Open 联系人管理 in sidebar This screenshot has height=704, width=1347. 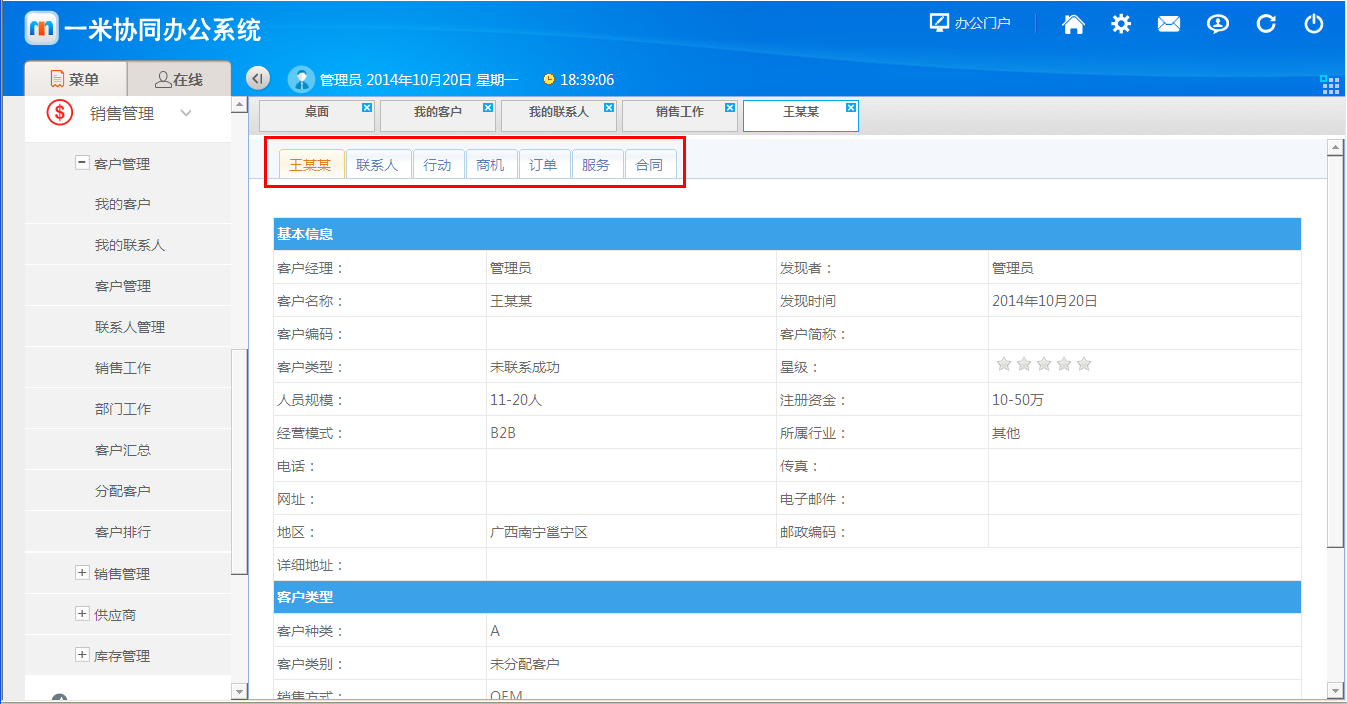pos(130,327)
